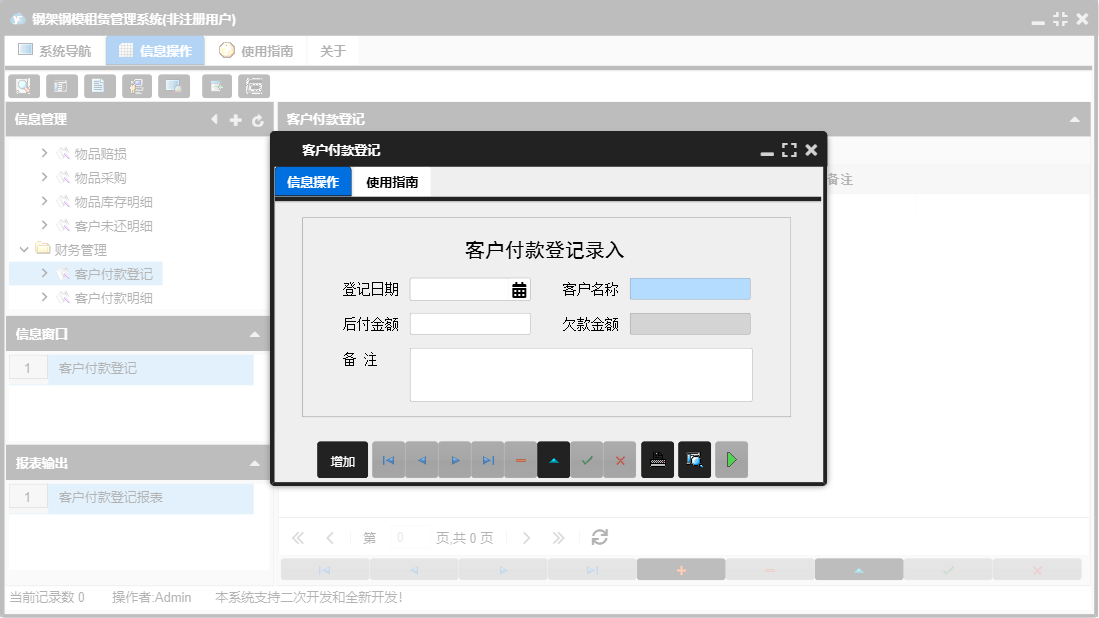Open the calendar picker beside 登记日期

517,288
